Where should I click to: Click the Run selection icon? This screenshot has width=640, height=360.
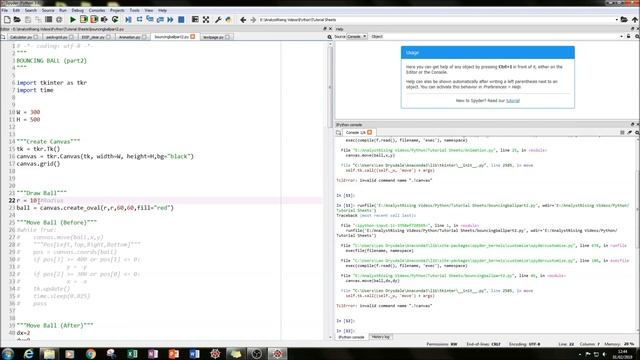tap(104, 19)
